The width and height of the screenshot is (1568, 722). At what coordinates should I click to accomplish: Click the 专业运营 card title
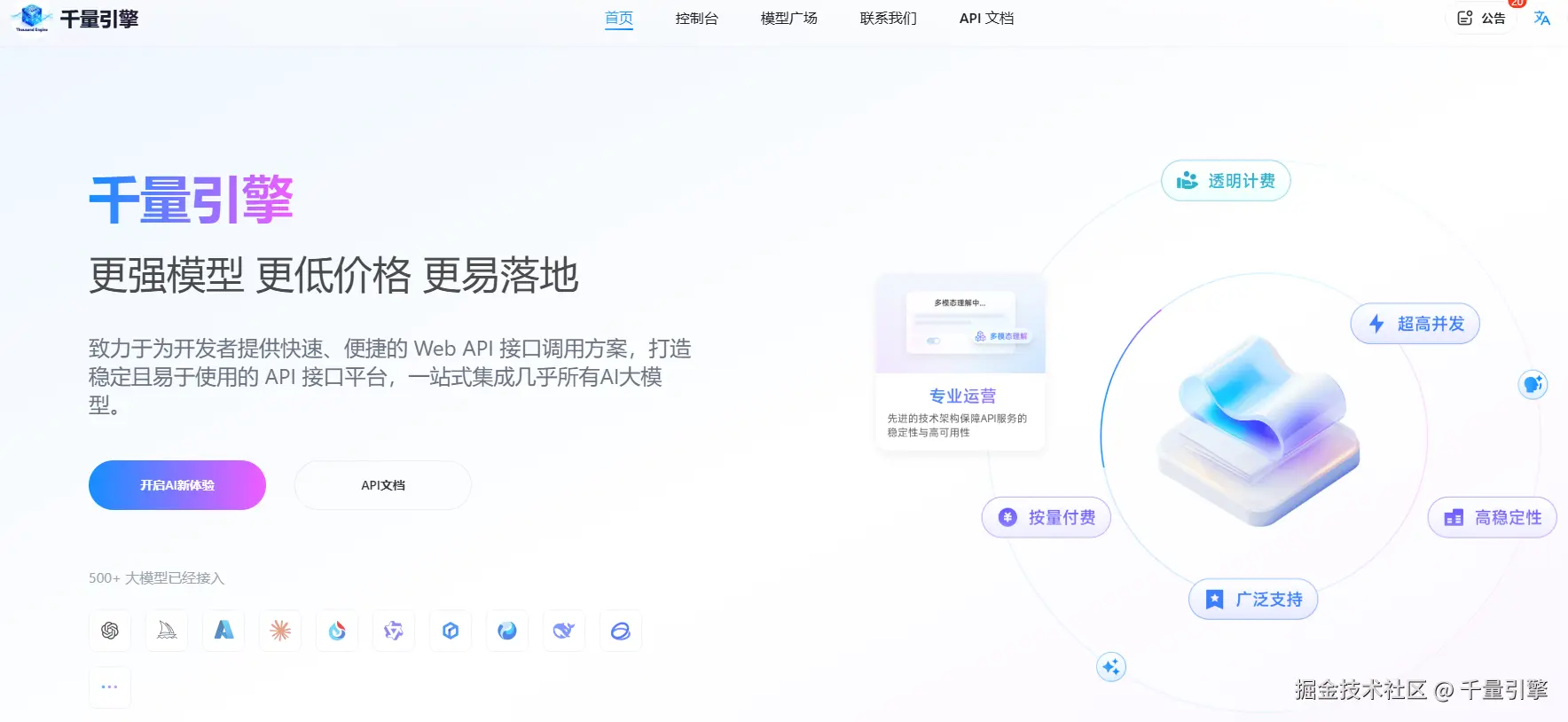[x=962, y=396]
